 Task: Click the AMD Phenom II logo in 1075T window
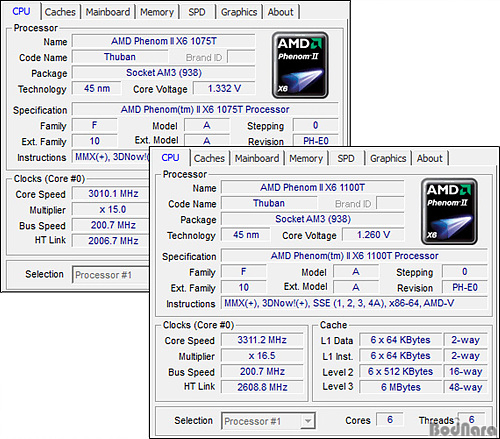[x=300, y=65]
